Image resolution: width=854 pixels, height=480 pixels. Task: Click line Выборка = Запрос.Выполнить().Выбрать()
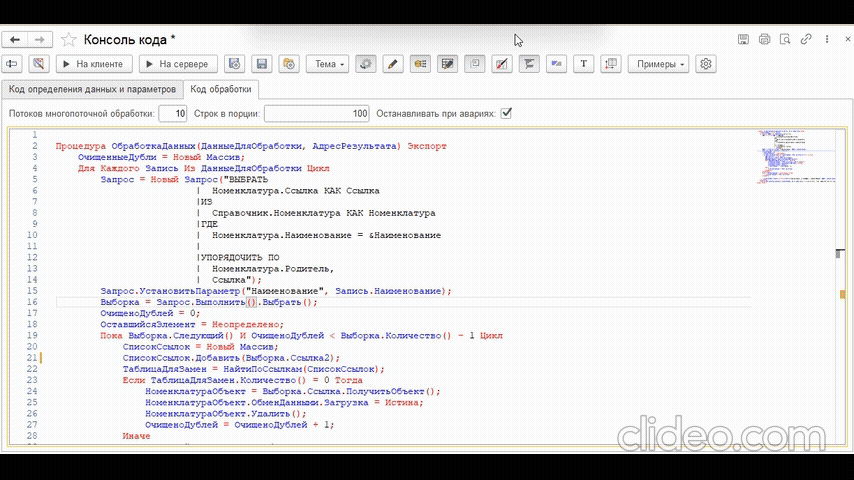209,302
